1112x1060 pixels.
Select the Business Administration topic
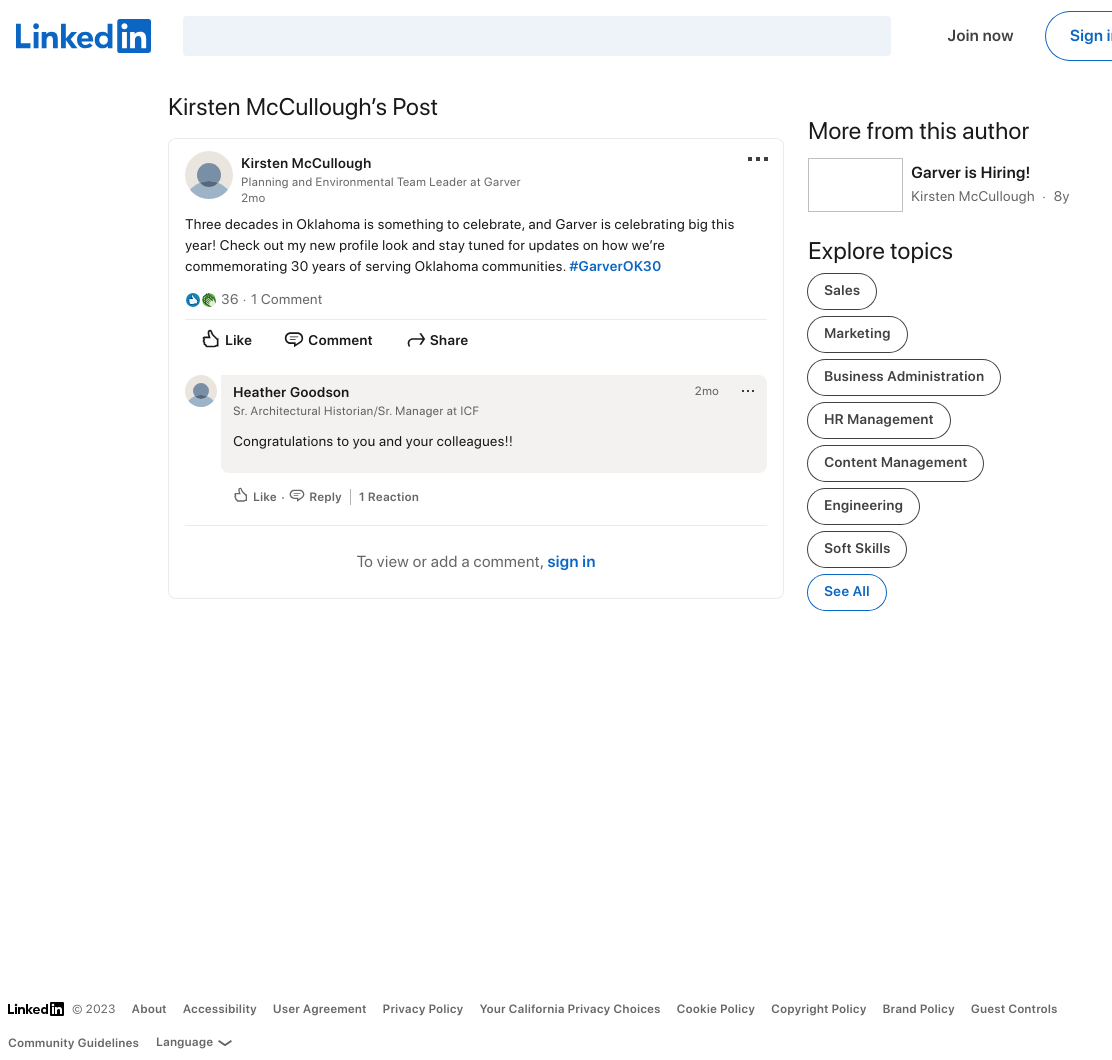(904, 376)
